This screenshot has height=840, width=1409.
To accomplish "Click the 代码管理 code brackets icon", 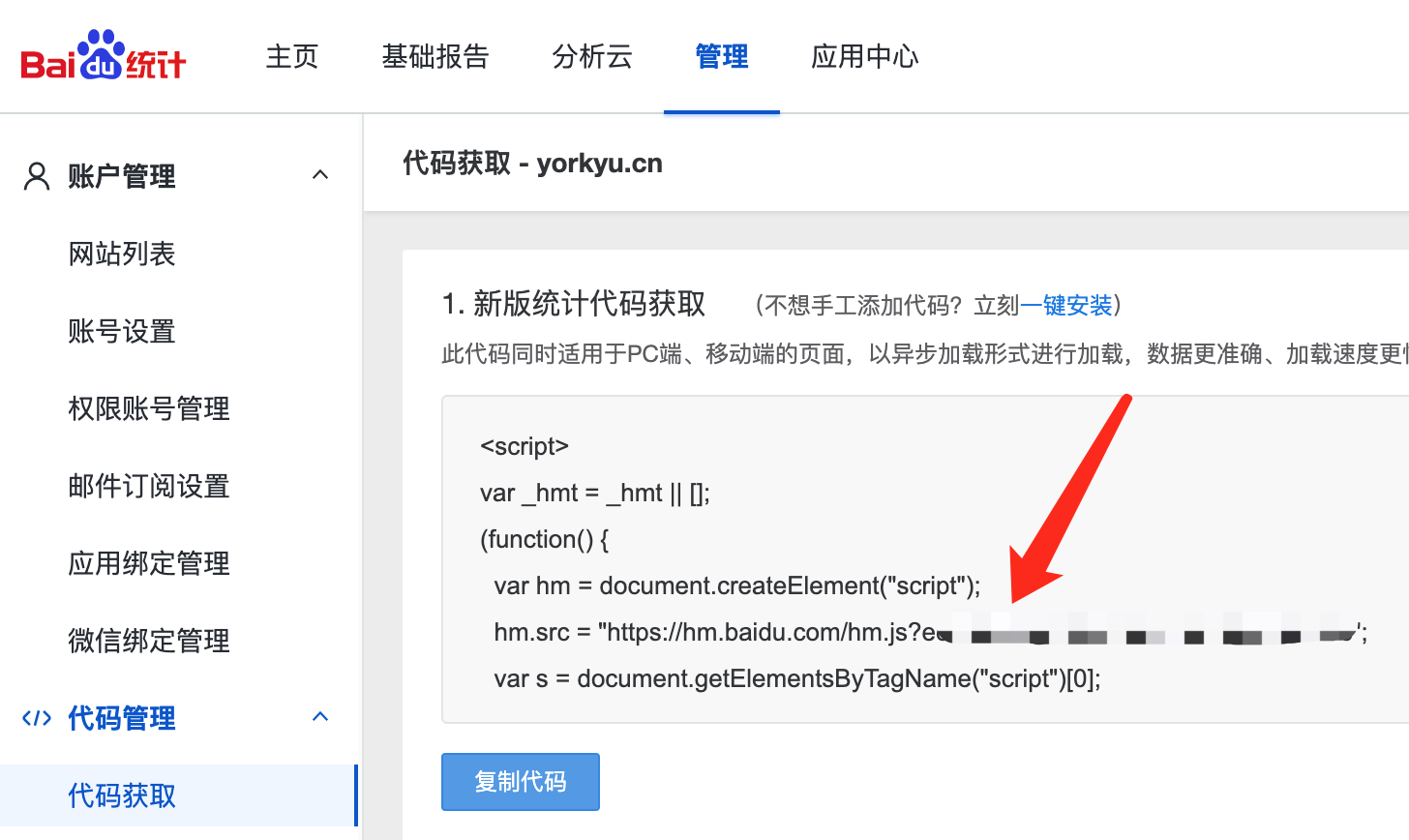I will pyautogui.click(x=37, y=718).
